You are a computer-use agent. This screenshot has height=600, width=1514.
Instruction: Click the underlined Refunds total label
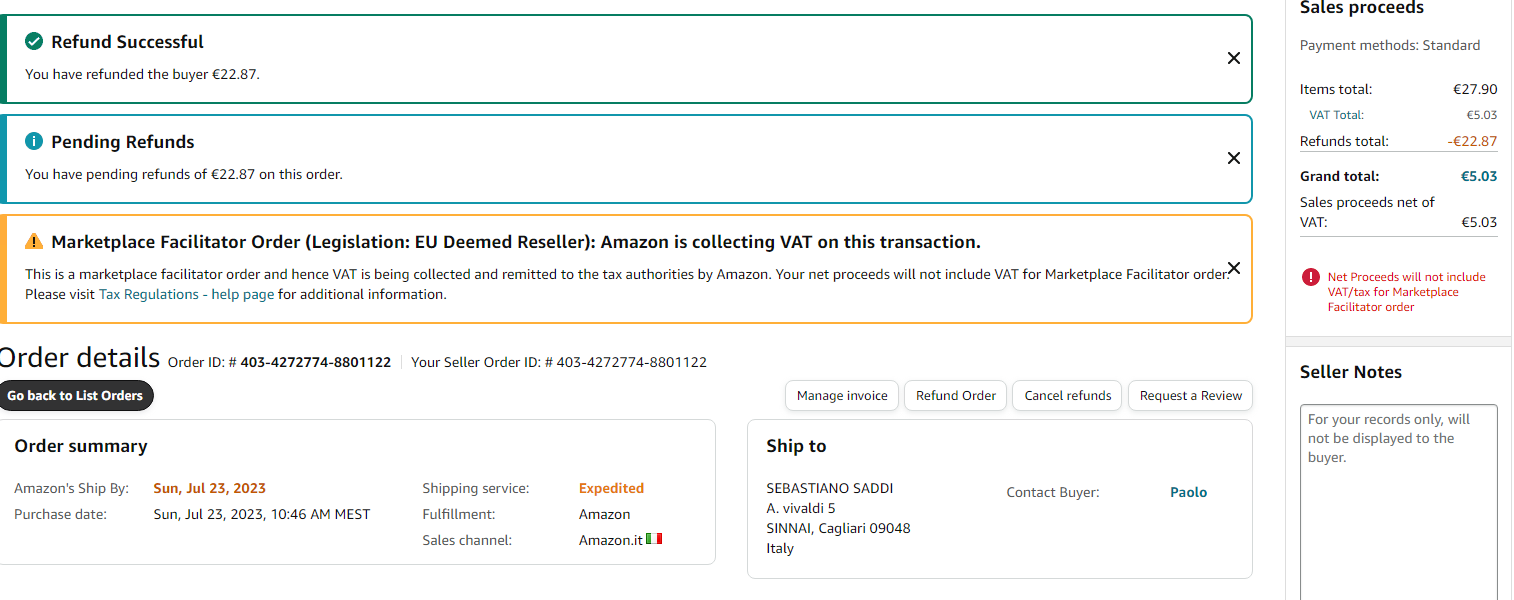click(1343, 142)
